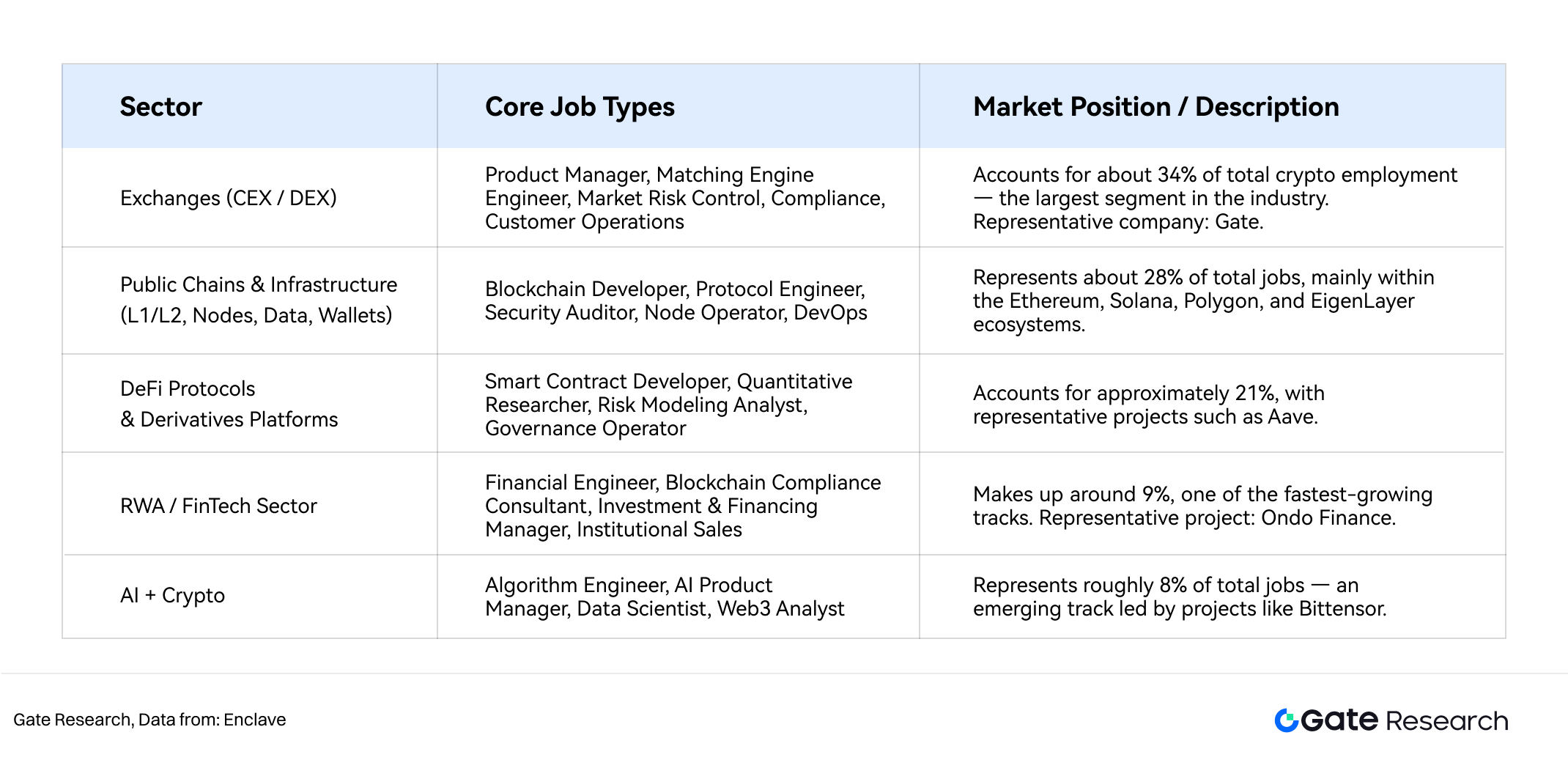
Task: Select the "AI + Crypto" sector cell
Action: [x=172, y=595]
